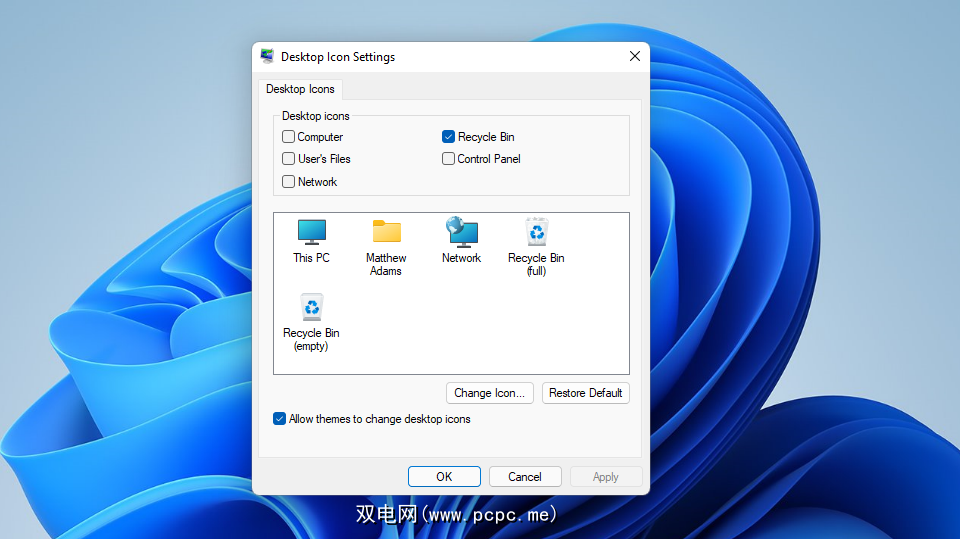Tick the User's Files checkbox
Viewport: 960px width, 539px height.
289,159
